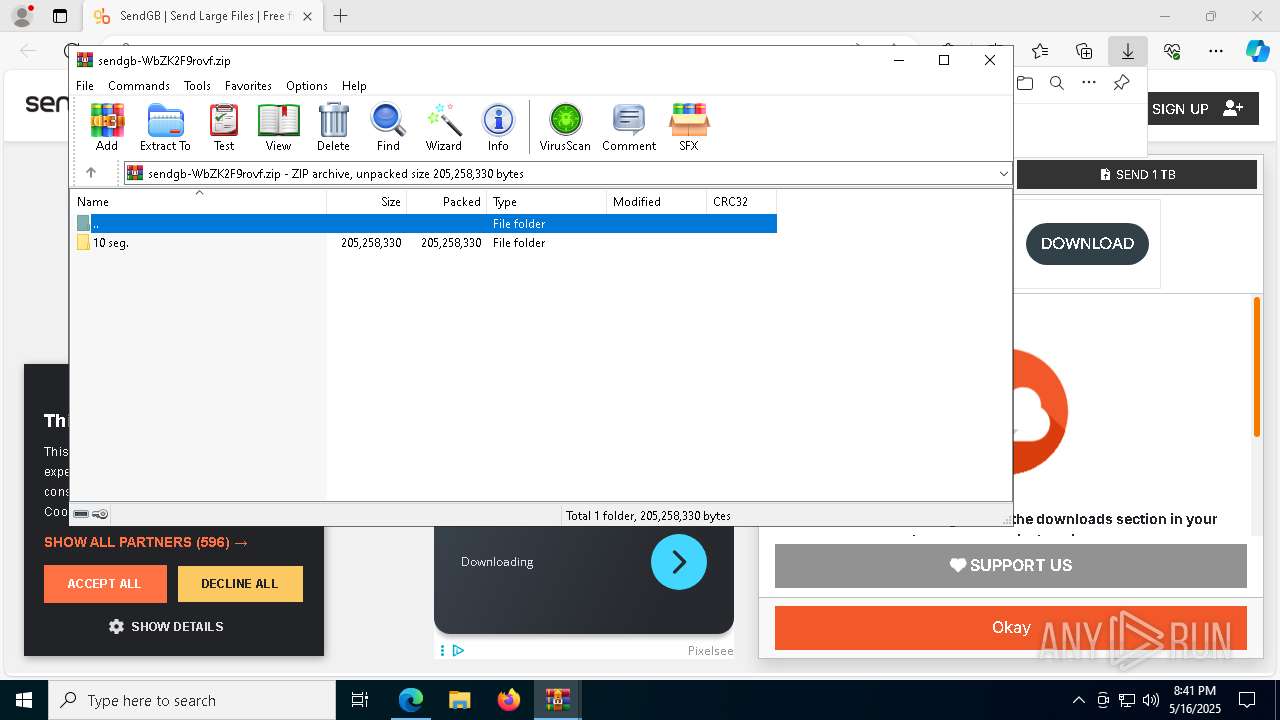Viewport: 1280px width, 720px height.
Task: Open the File menu
Action: pos(85,86)
